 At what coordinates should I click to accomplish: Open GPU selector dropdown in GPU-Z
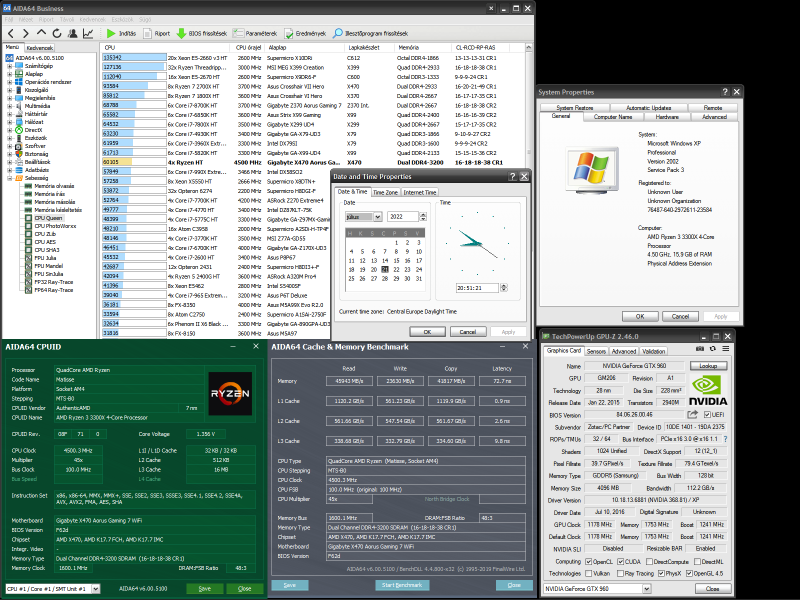[646, 589]
